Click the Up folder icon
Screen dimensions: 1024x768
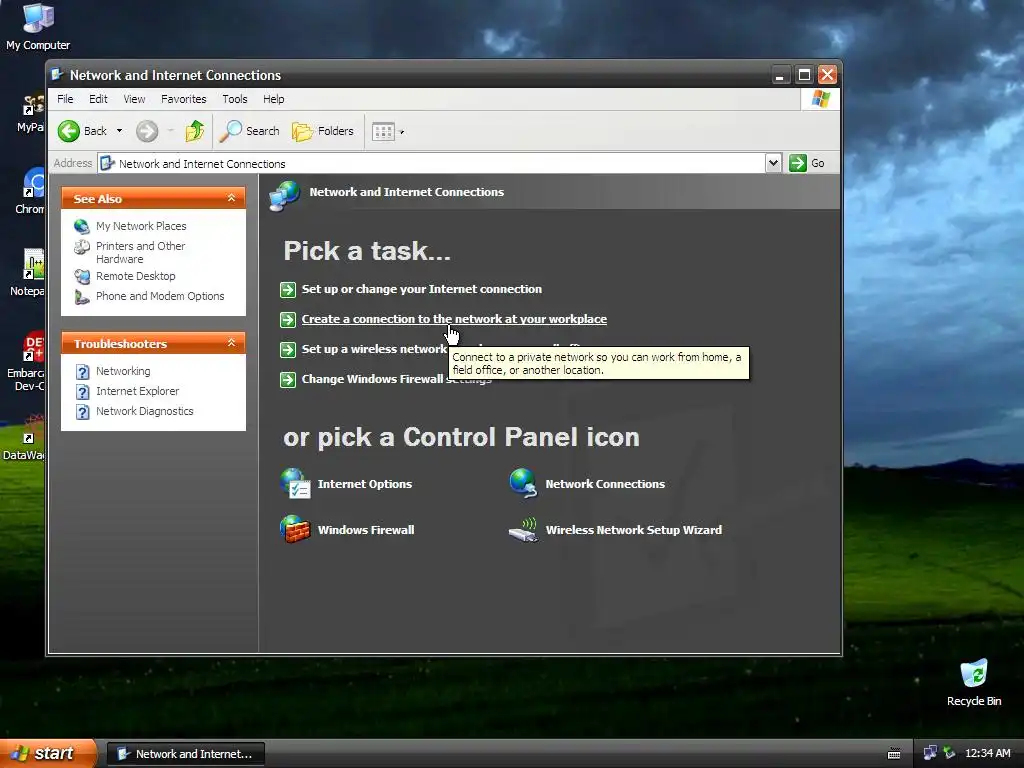coord(195,131)
